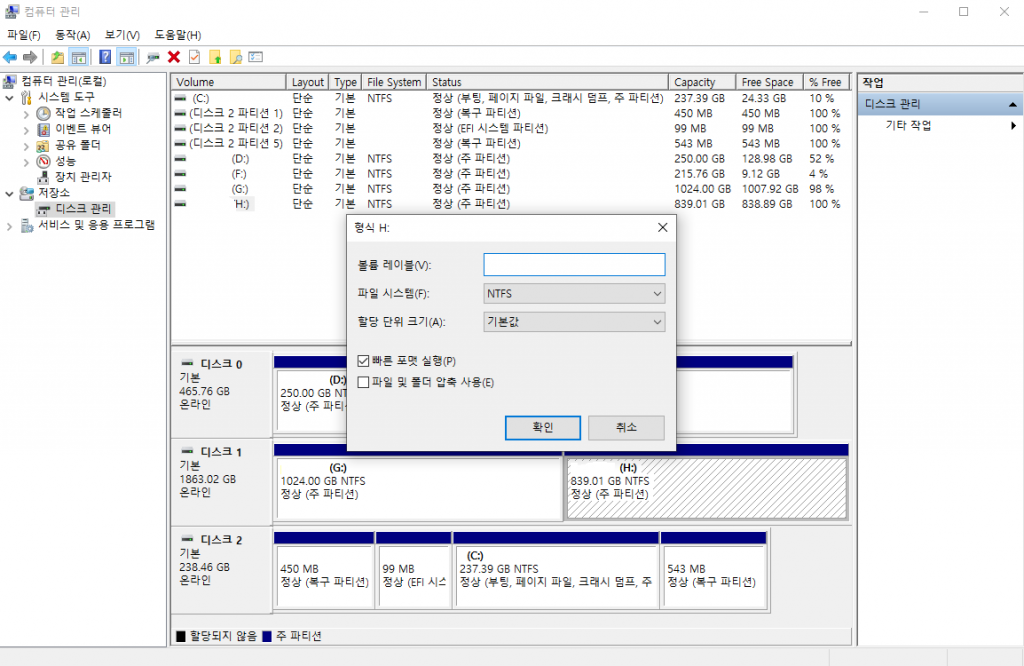The image size is (1024, 666).
Task: Open the 파일 시스템 NTFS dropdown
Action: [x=574, y=294]
